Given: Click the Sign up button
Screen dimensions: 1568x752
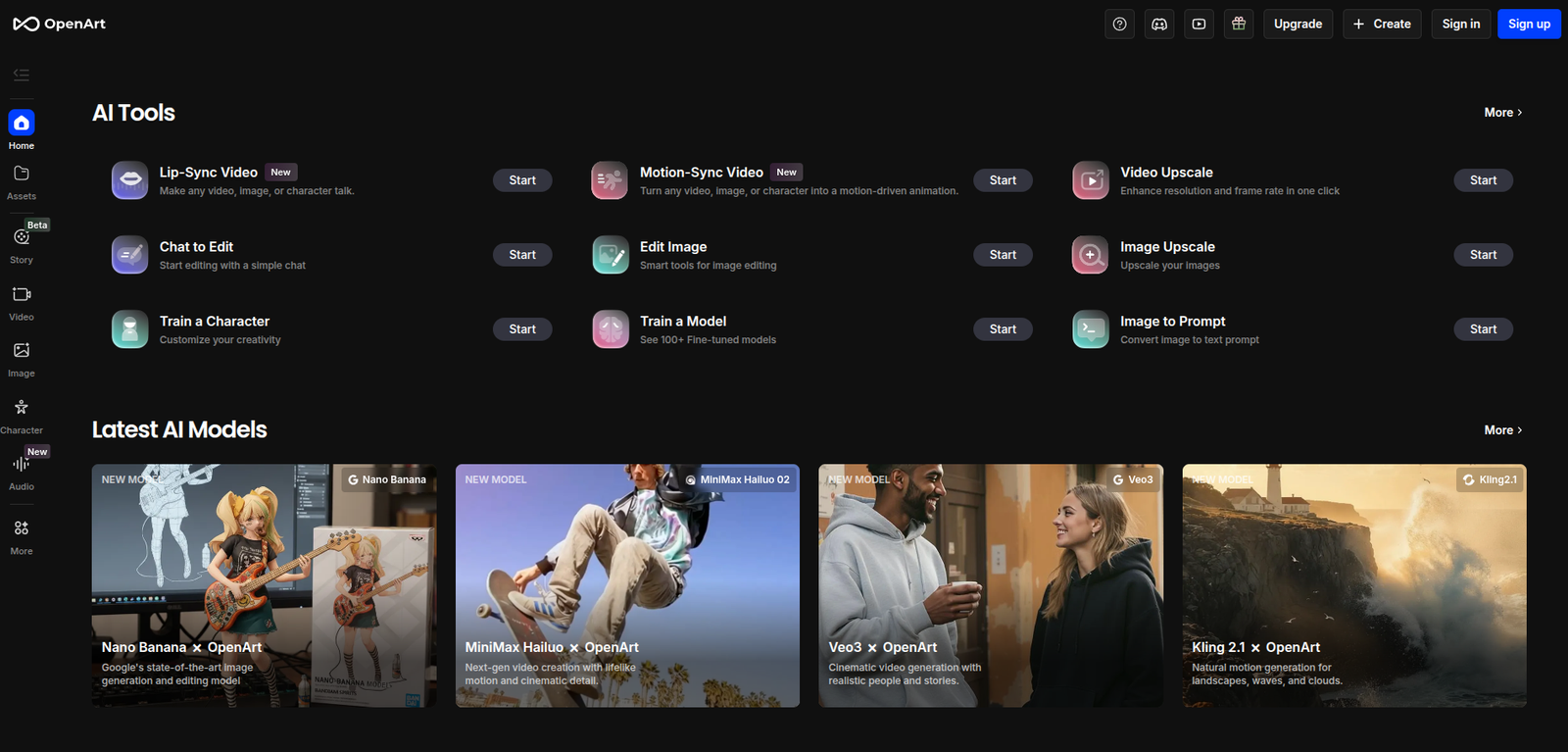Looking at the screenshot, I should (x=1529, y=24).
